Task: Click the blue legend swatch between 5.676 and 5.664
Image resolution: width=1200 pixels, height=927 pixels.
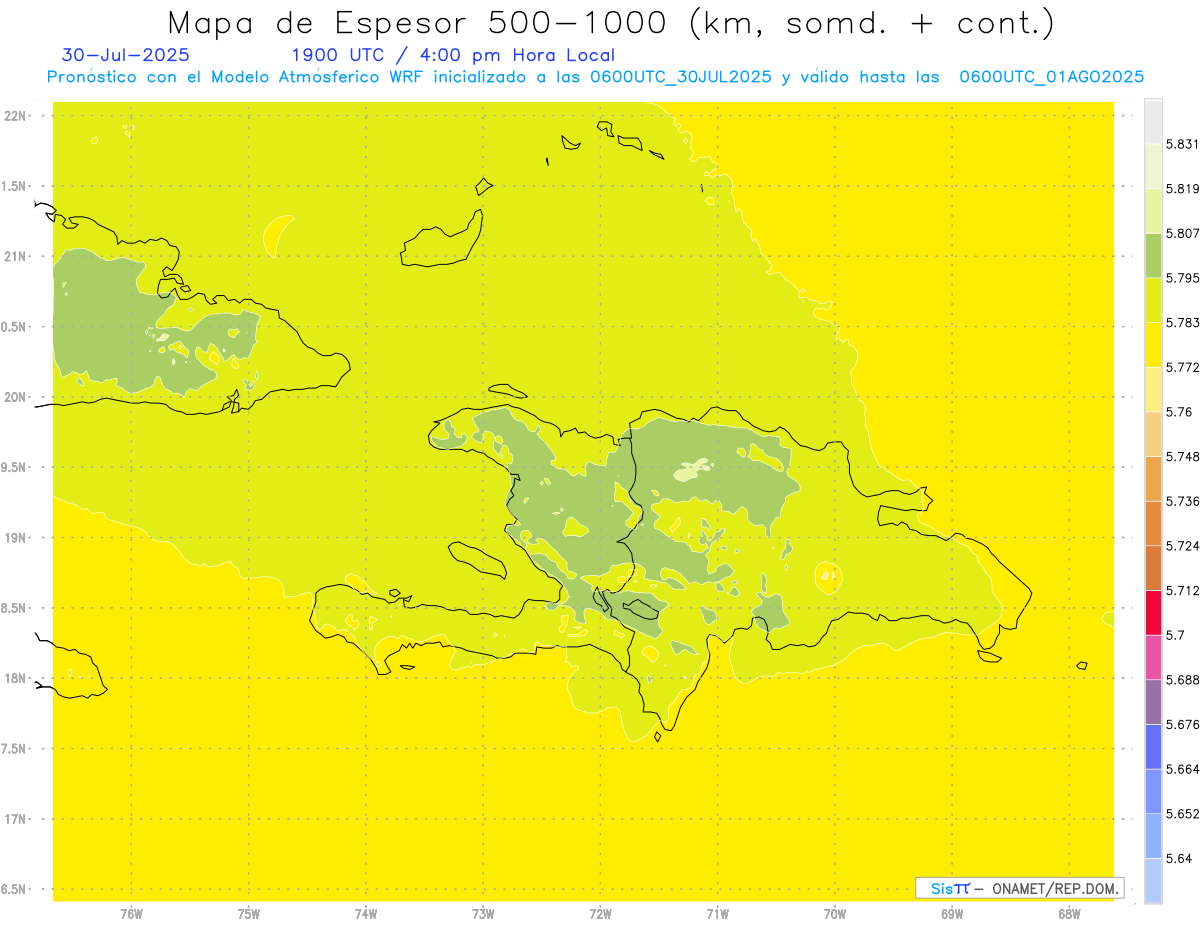Action: click(x=1153, y=747)
